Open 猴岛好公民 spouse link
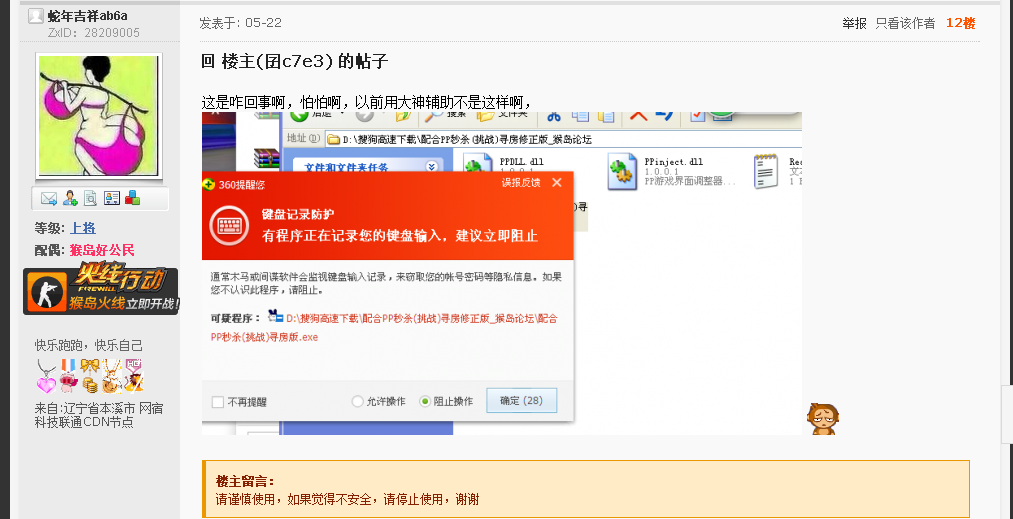Screen dimensions: 1013x519 (x=102, y=251)
